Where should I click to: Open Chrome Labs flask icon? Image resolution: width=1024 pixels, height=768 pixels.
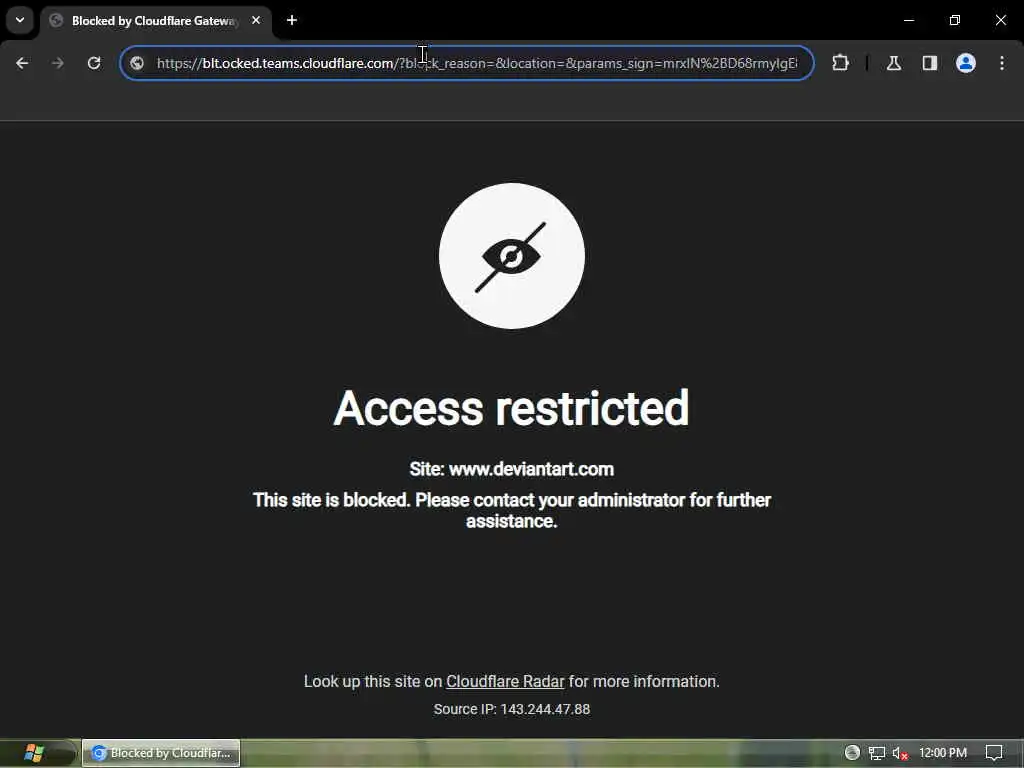tap(894, 63)
